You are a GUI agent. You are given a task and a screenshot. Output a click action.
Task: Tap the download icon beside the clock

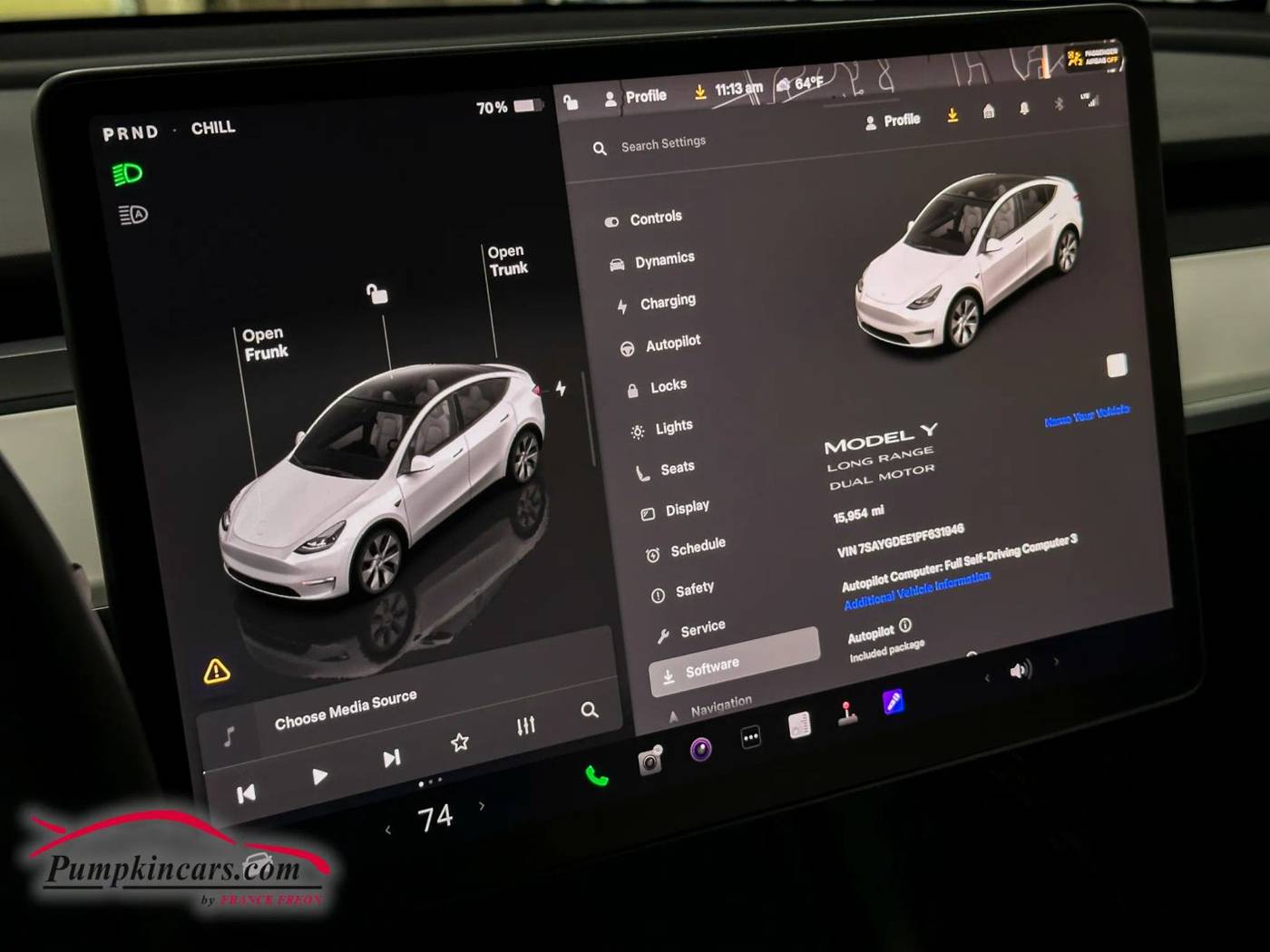click(700, 92)
